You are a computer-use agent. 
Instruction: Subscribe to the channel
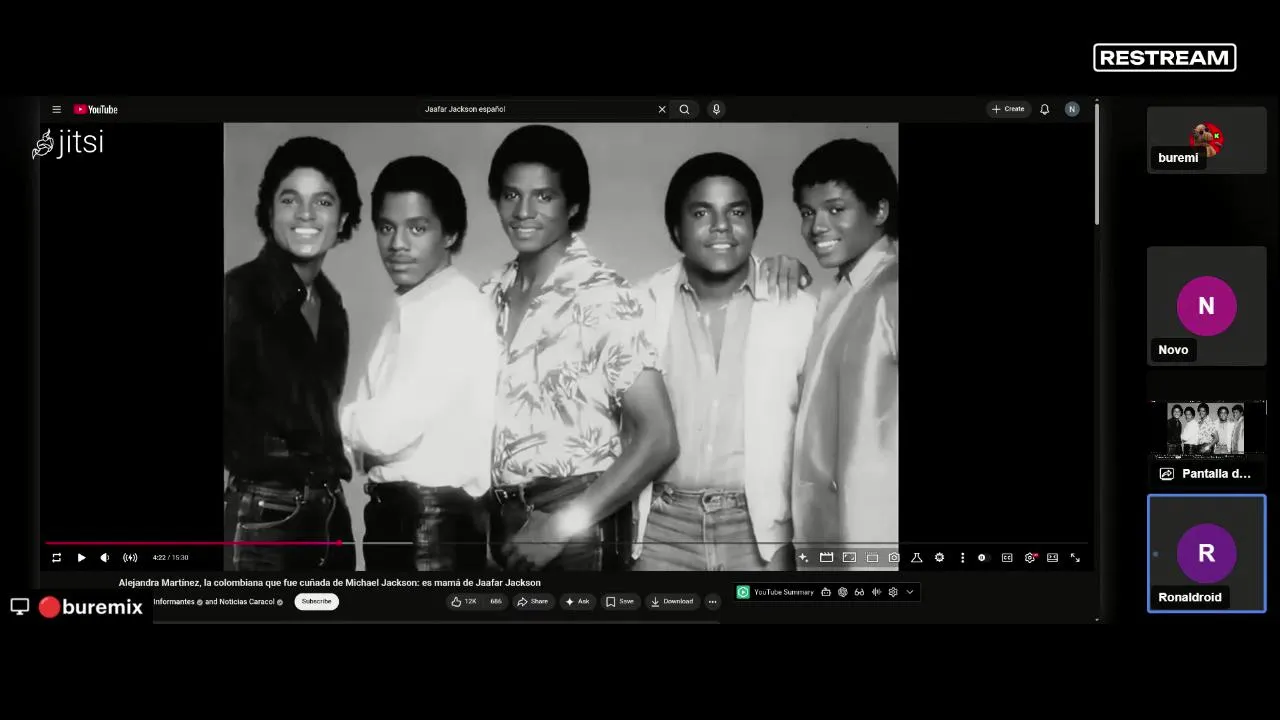pos(316,601)
